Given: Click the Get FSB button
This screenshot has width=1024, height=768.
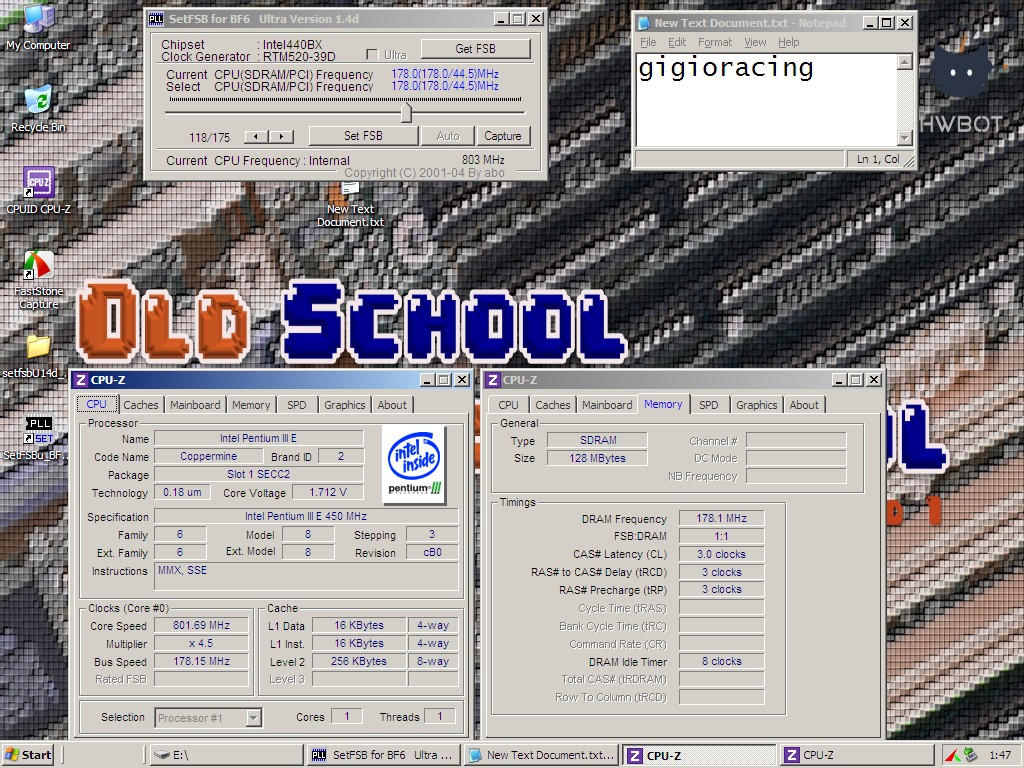Looking at the screenshot, I should (x=475, y=49).
